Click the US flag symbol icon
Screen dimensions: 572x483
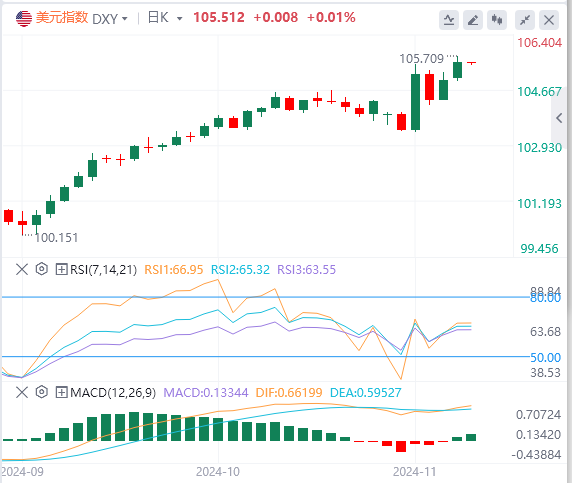point(24,18)
